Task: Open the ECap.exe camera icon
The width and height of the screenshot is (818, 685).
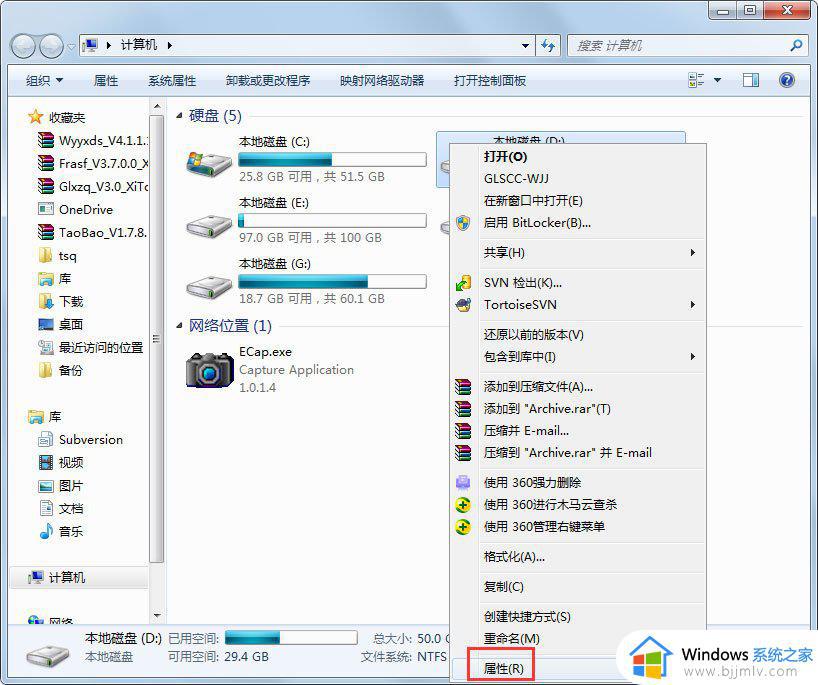Action: 209,369
